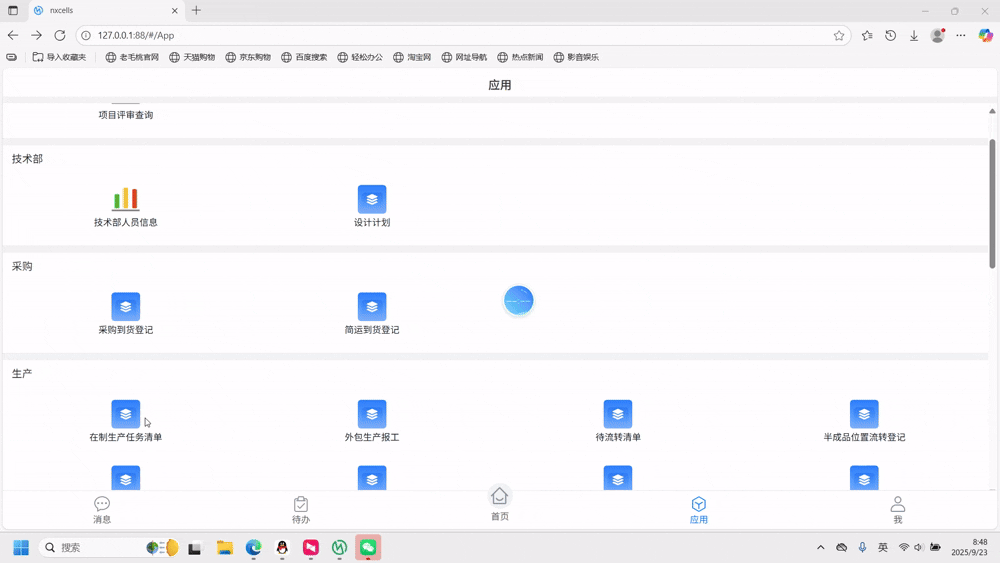The image size is (1000, 563).
Task: Go to the 首页 home tab
Action: click(500, 503)
